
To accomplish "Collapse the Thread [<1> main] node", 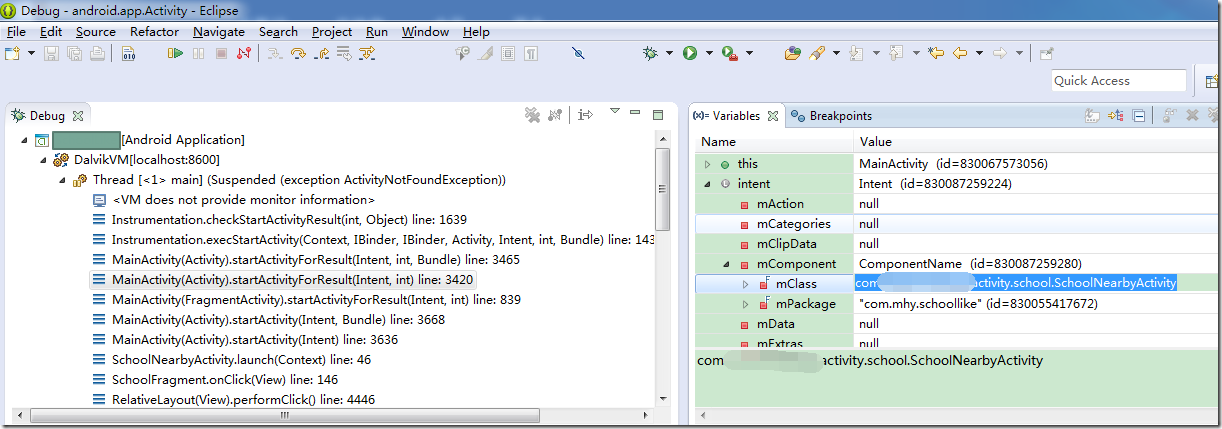I will (x=63, y=180).
